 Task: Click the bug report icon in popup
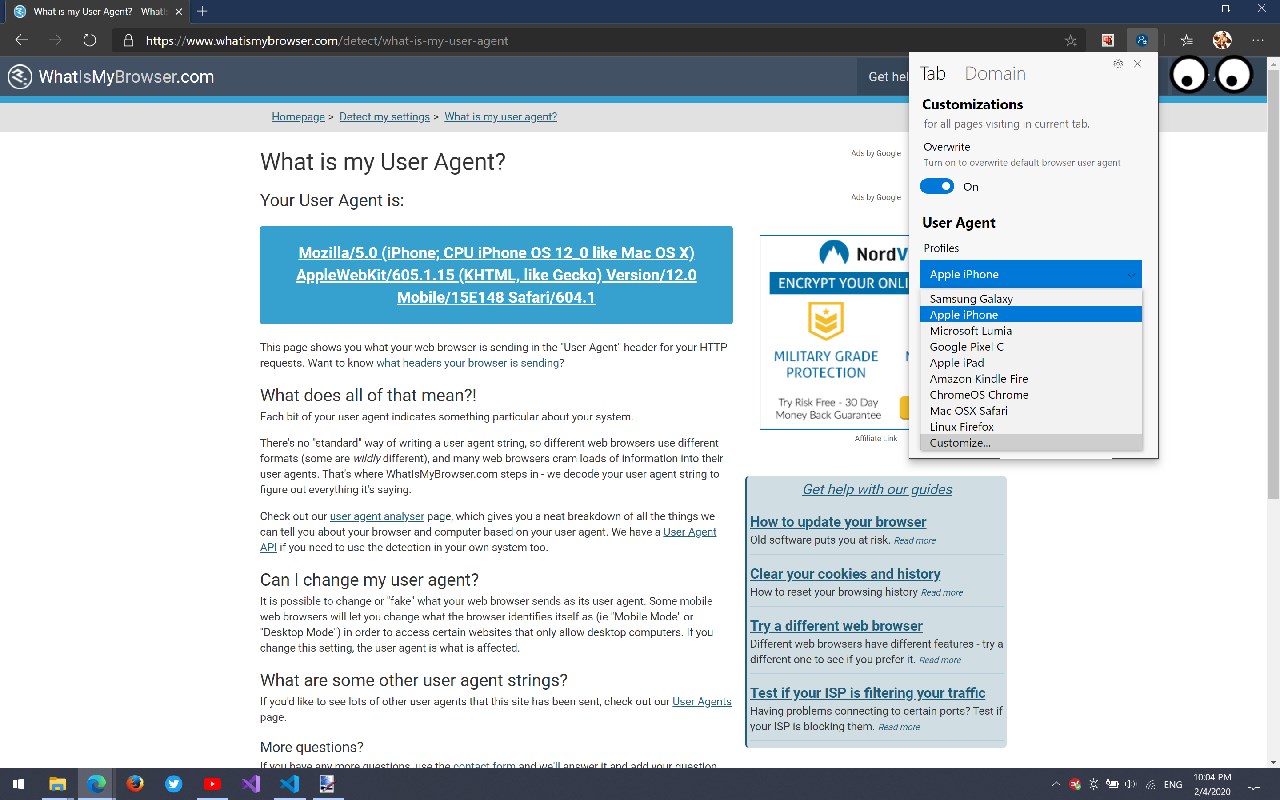[x=1118, y=63]
